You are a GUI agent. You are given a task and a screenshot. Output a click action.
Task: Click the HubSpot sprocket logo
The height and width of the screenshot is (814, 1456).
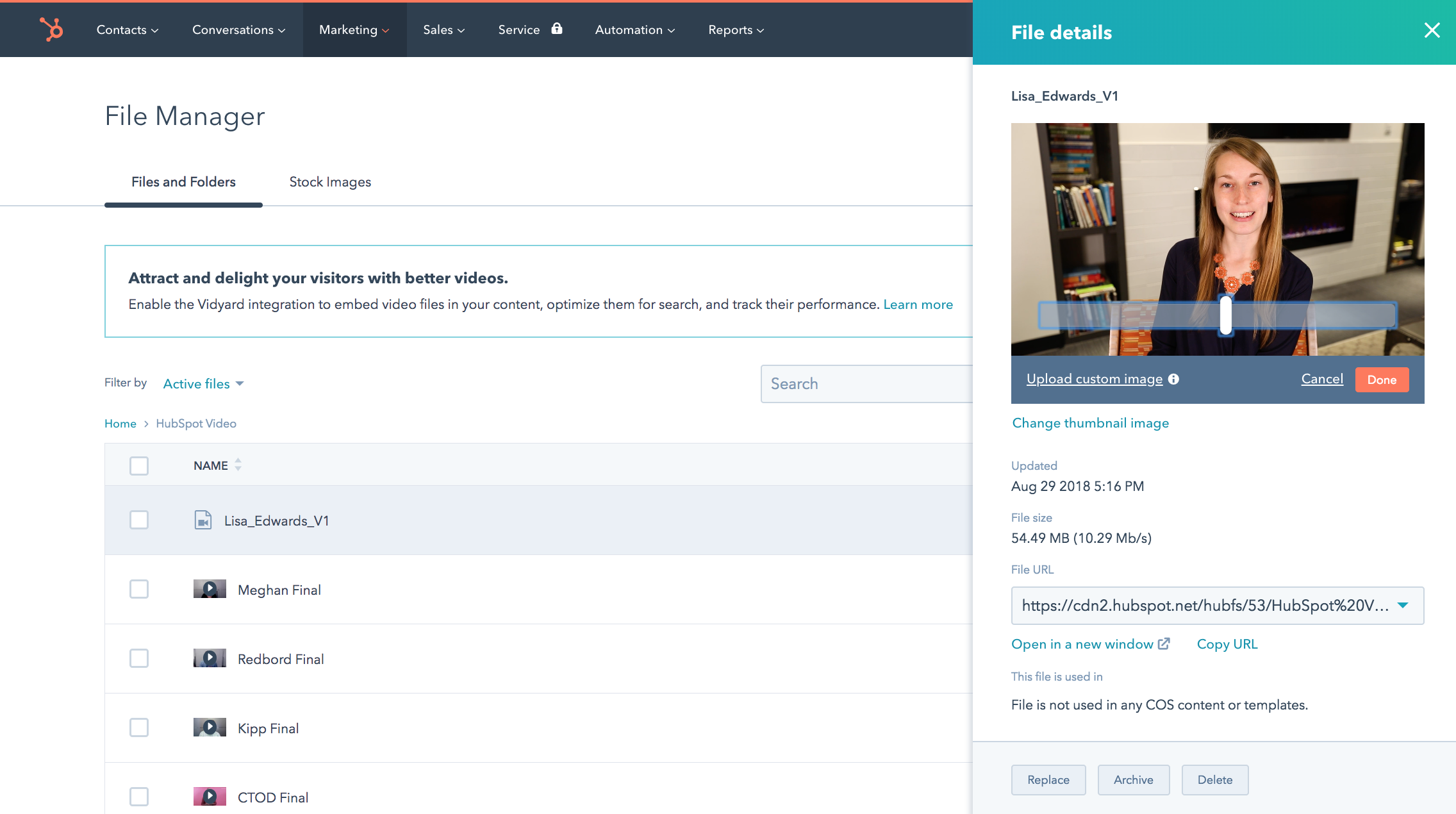pyautogui.click(x=51, y=29)
